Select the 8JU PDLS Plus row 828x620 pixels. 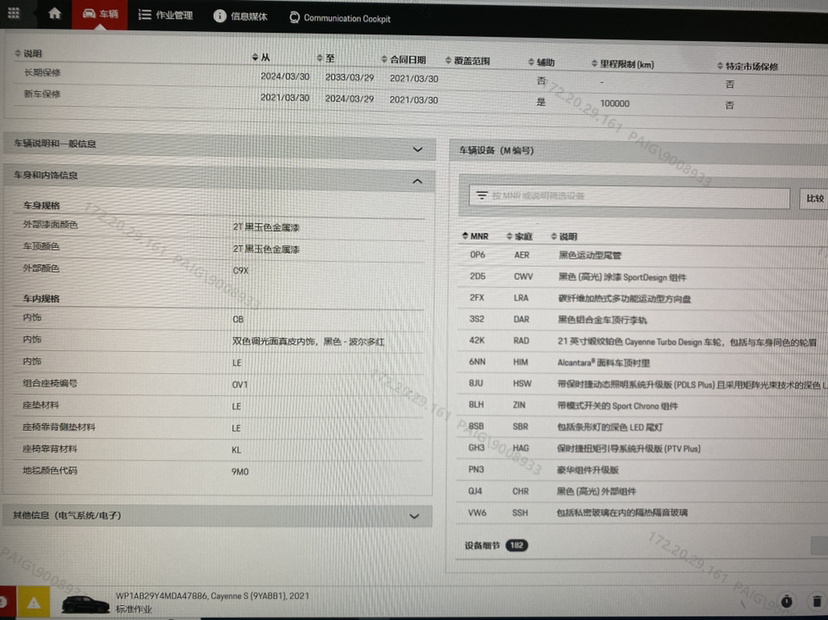tap(643, 384)
